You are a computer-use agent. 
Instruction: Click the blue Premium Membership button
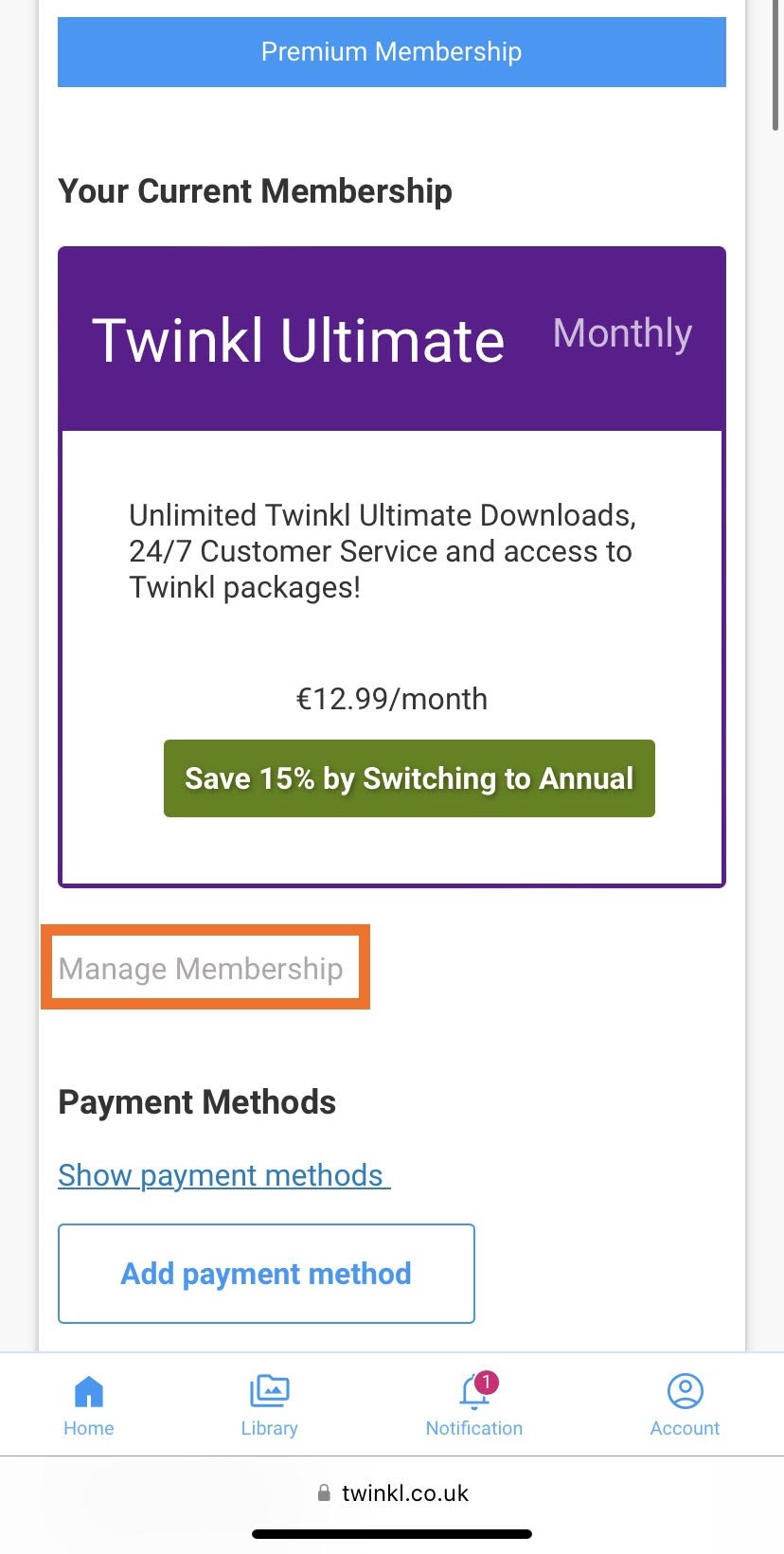[x=391, y=52]
